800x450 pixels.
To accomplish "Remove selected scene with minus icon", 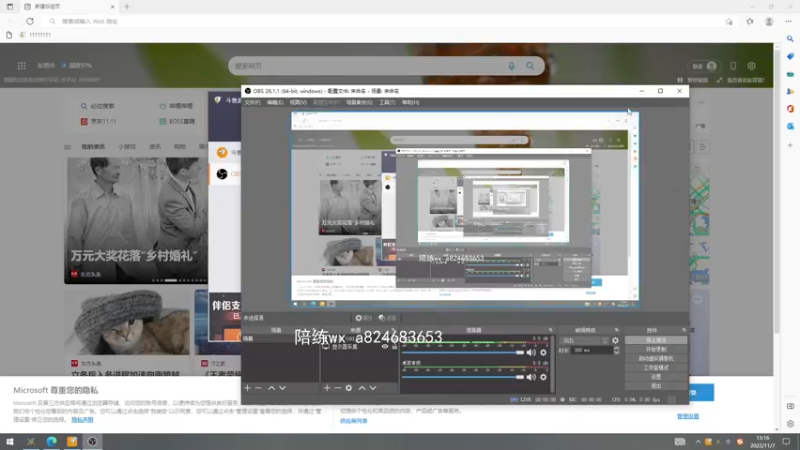I will tap(259, 388).
